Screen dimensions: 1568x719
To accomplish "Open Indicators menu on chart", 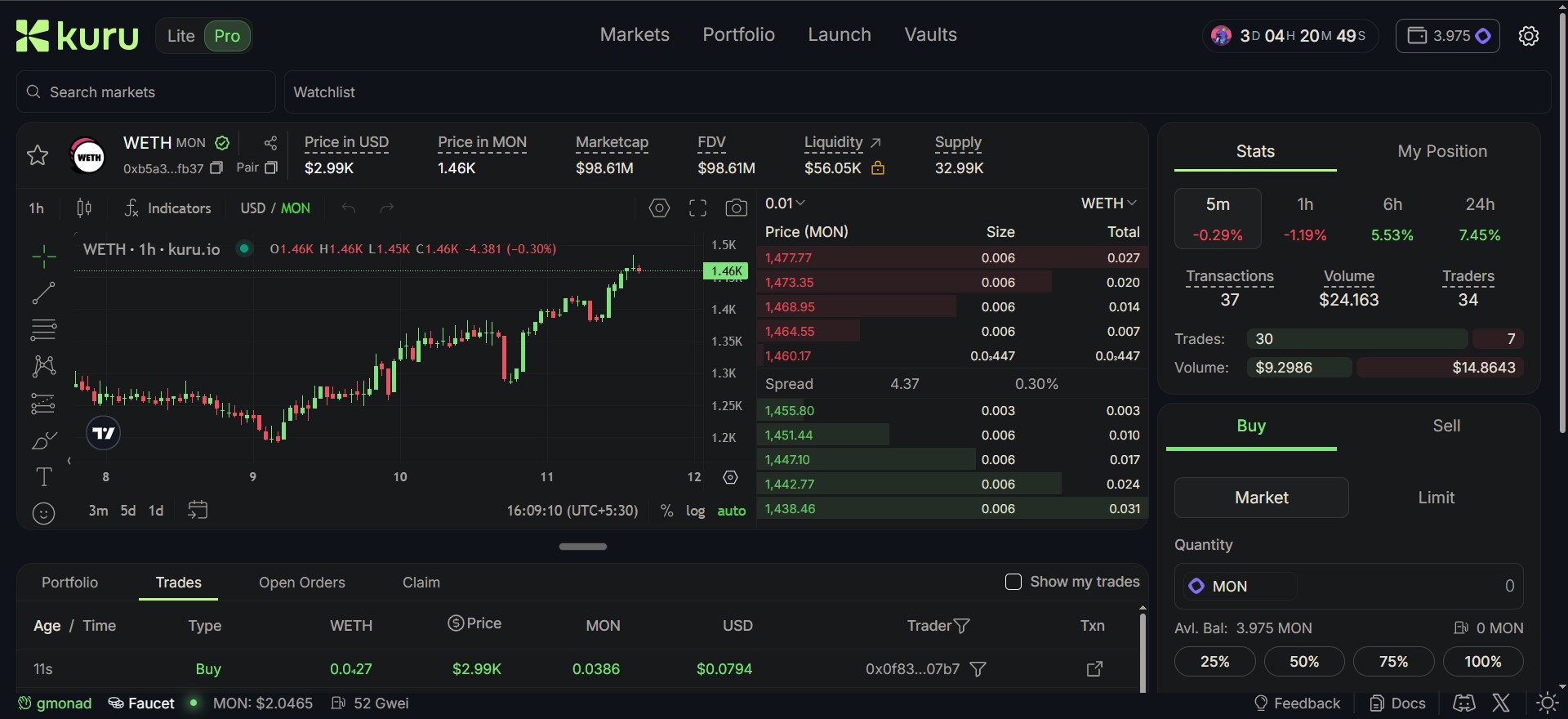I will click(x=168, y=208).
